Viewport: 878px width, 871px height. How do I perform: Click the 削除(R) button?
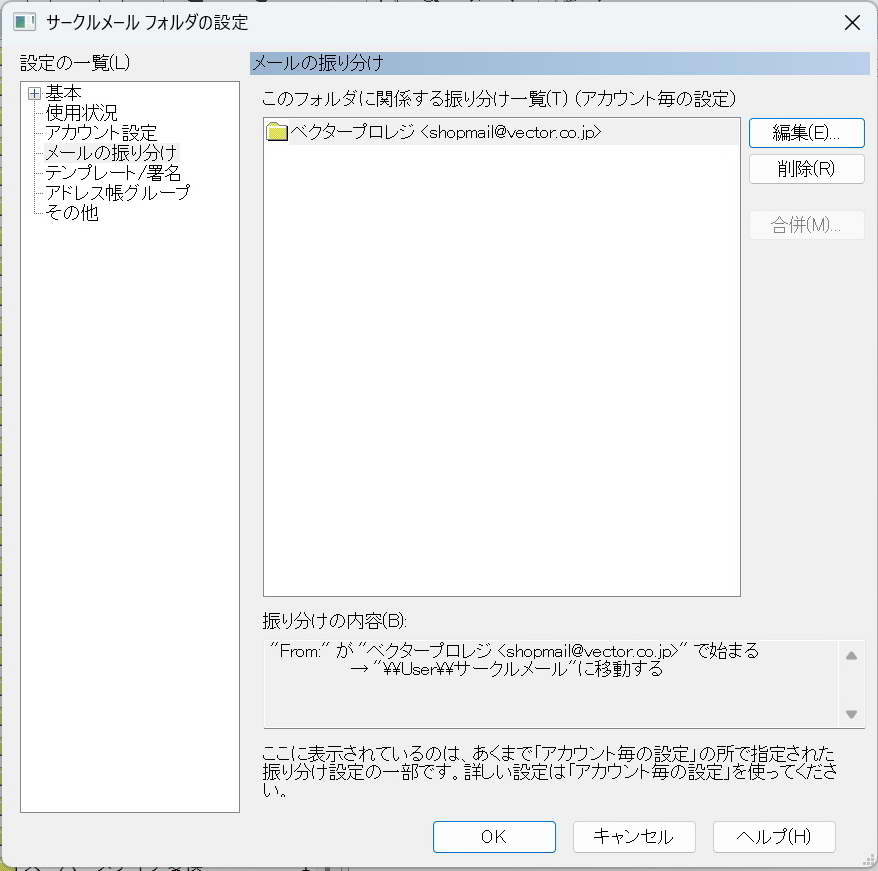coord(806,169)
